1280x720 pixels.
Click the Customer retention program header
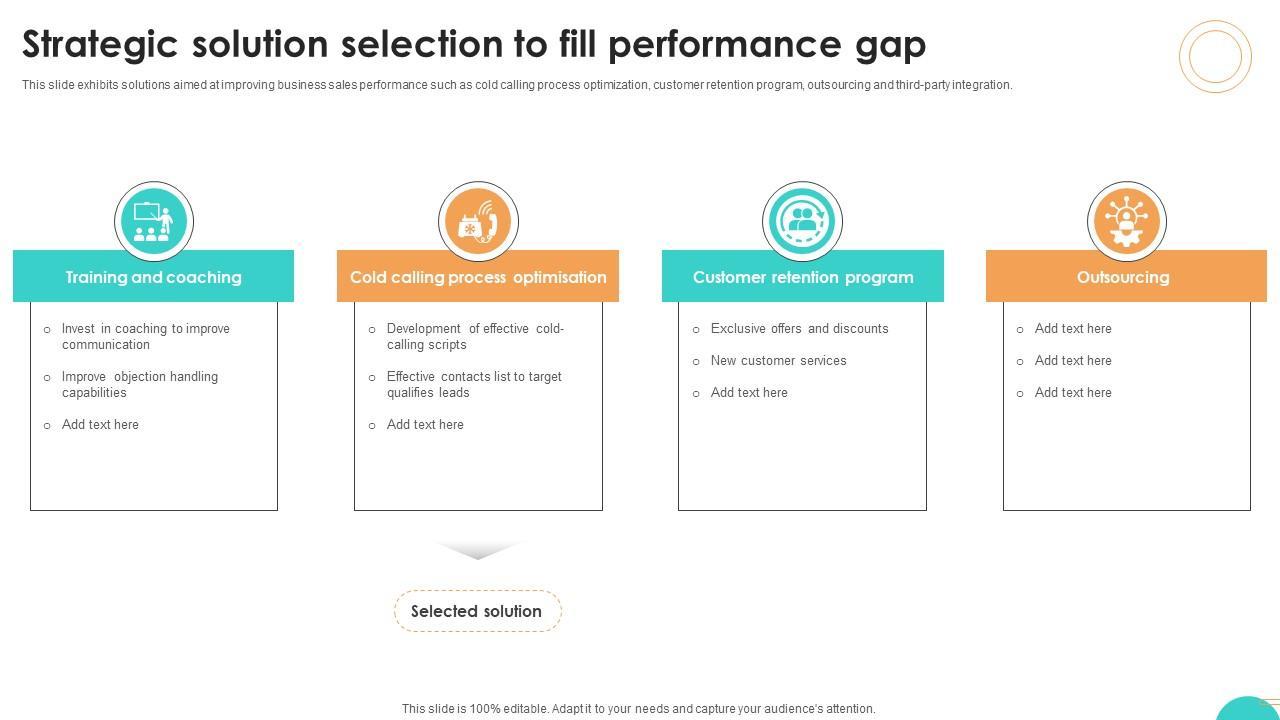pos(802,277)
